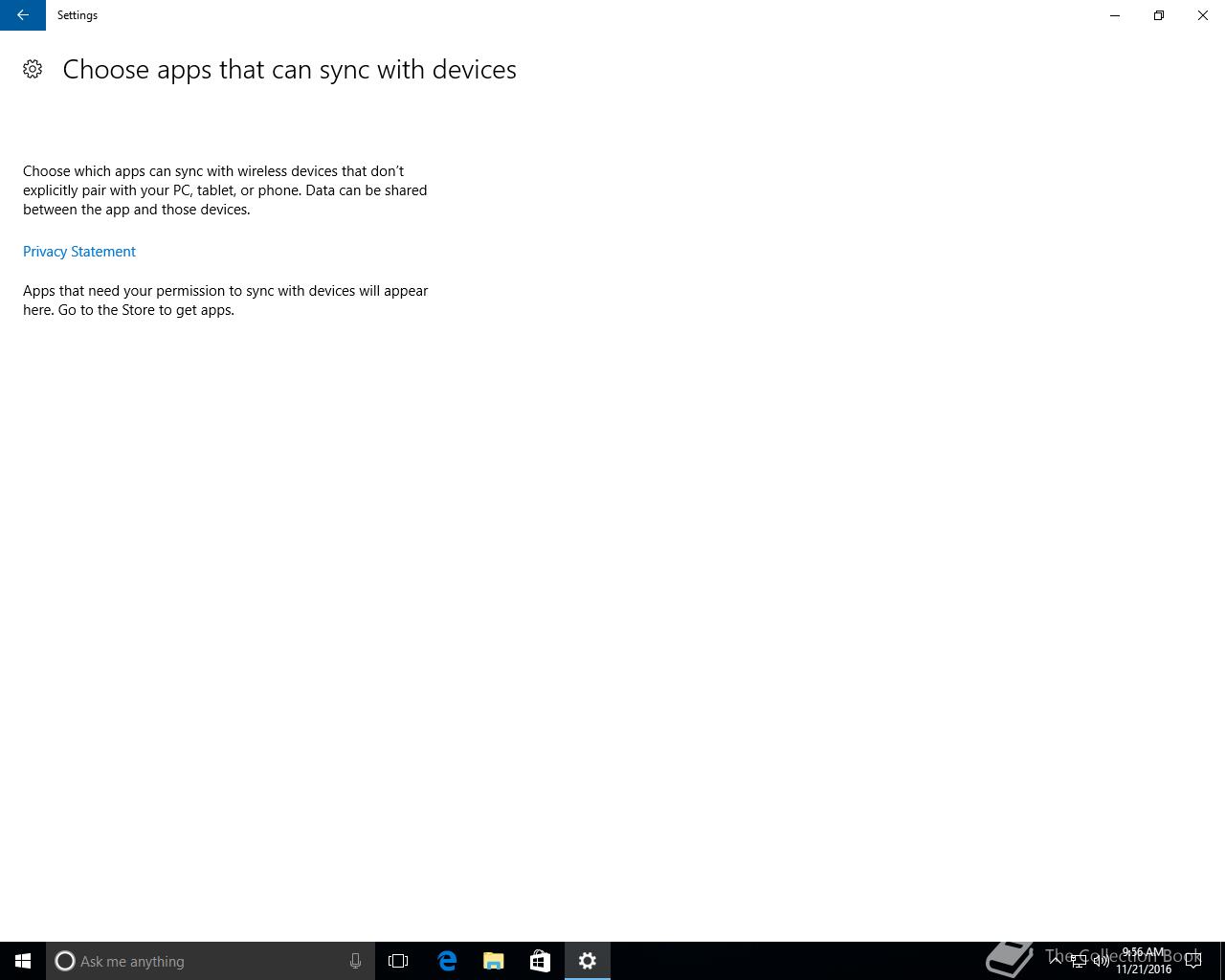
Task: Close the Settings window
Action: pyautogui.click(x=1203, y=15)
